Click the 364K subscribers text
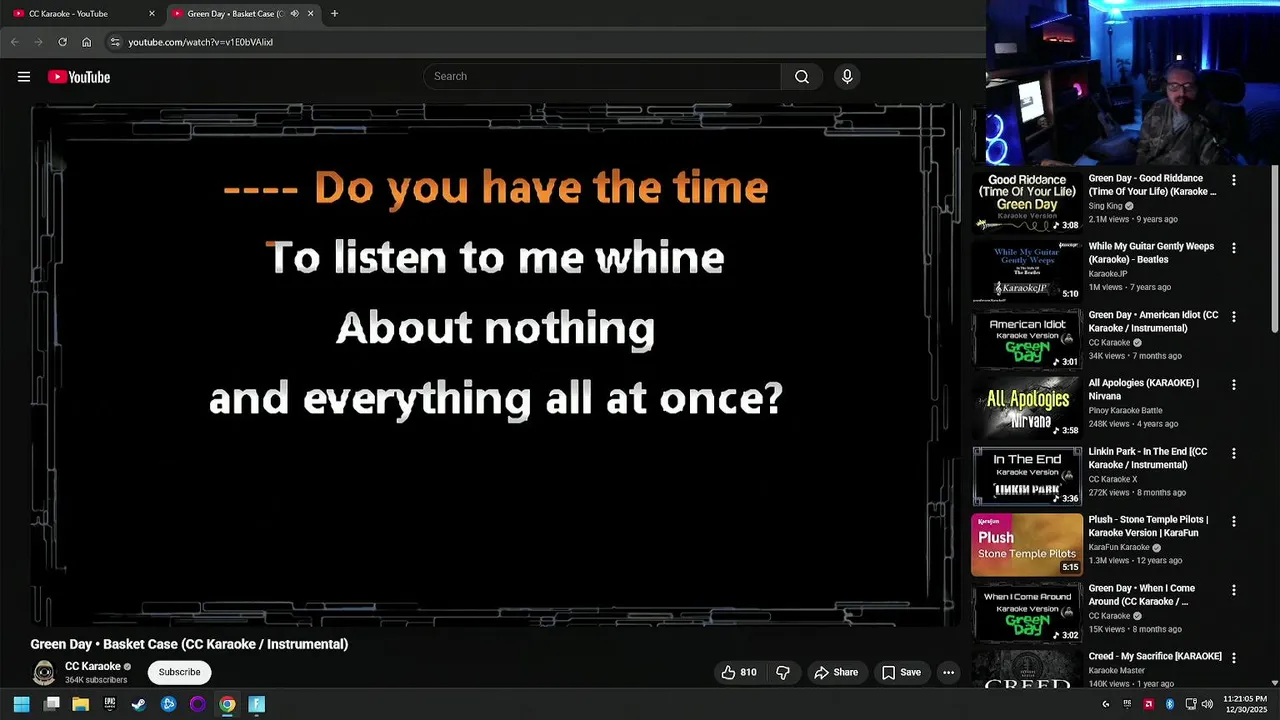The height and width of the screenshot is (720, 1280). click(96, 680)
